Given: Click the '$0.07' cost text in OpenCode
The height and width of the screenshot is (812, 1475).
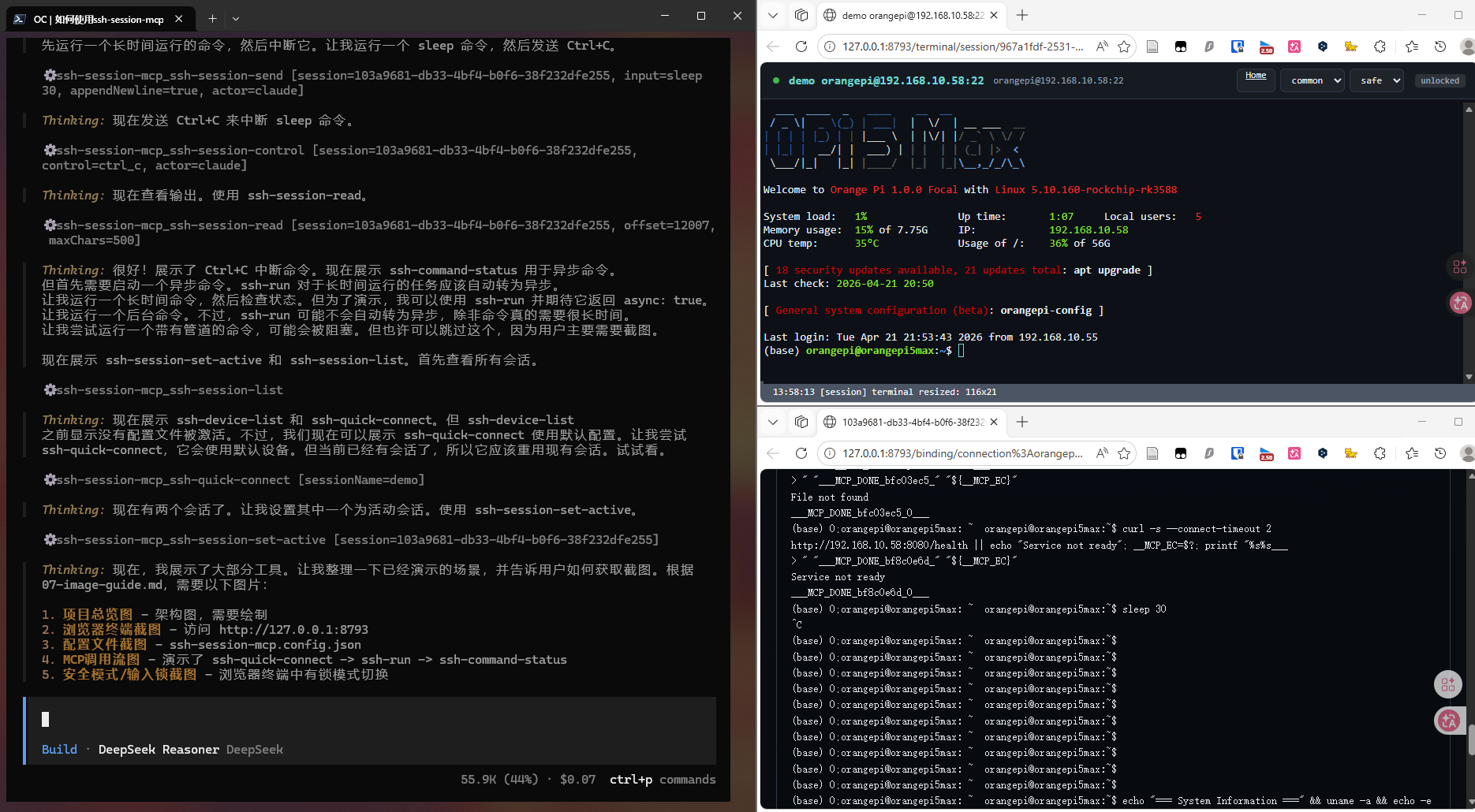Looking at the screenshot, I should point(577,779).
